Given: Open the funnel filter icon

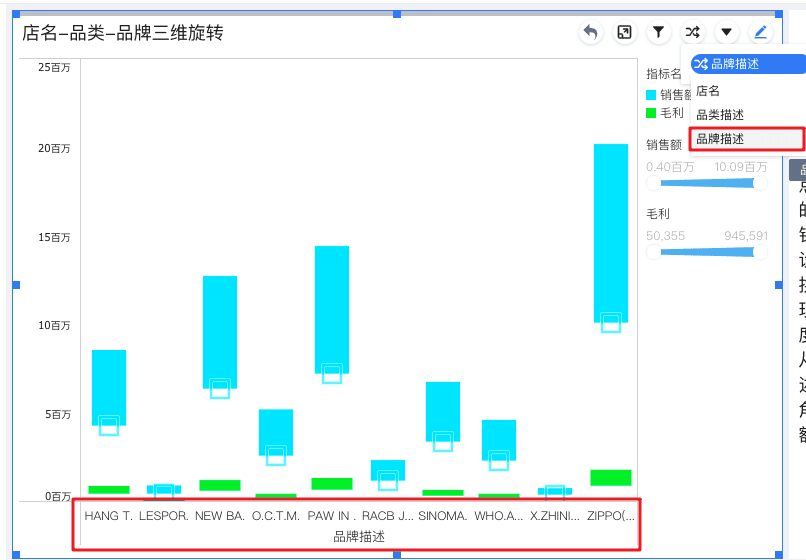Looking at the screenshot, I should click(x=658, y=32).
